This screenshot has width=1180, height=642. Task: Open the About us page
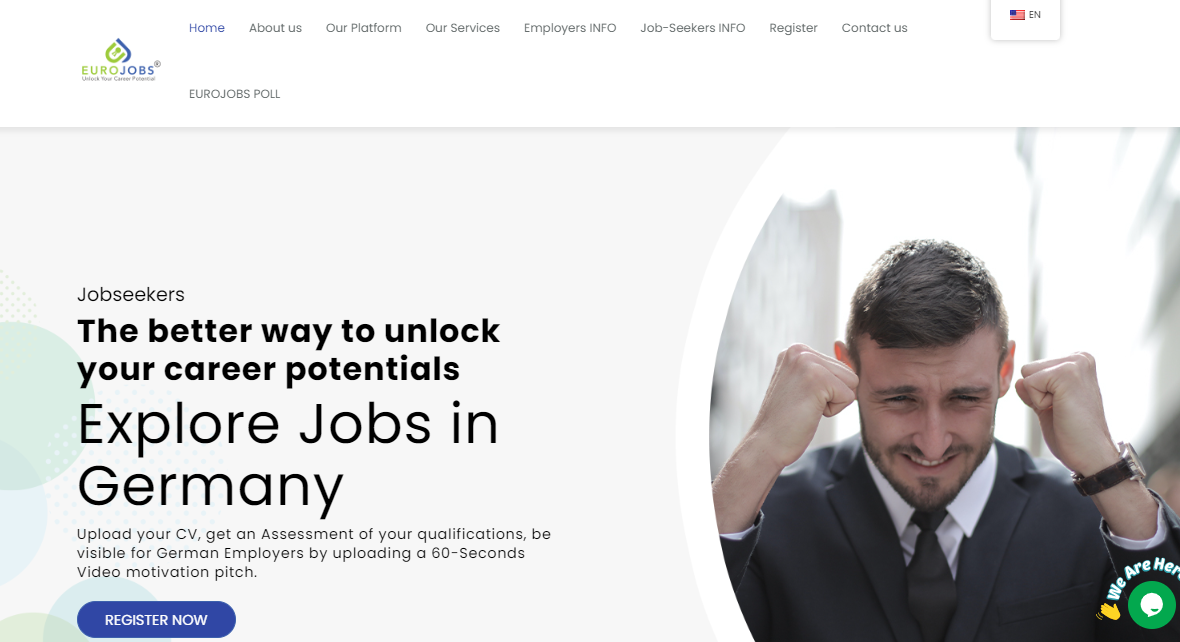[275, 28]
